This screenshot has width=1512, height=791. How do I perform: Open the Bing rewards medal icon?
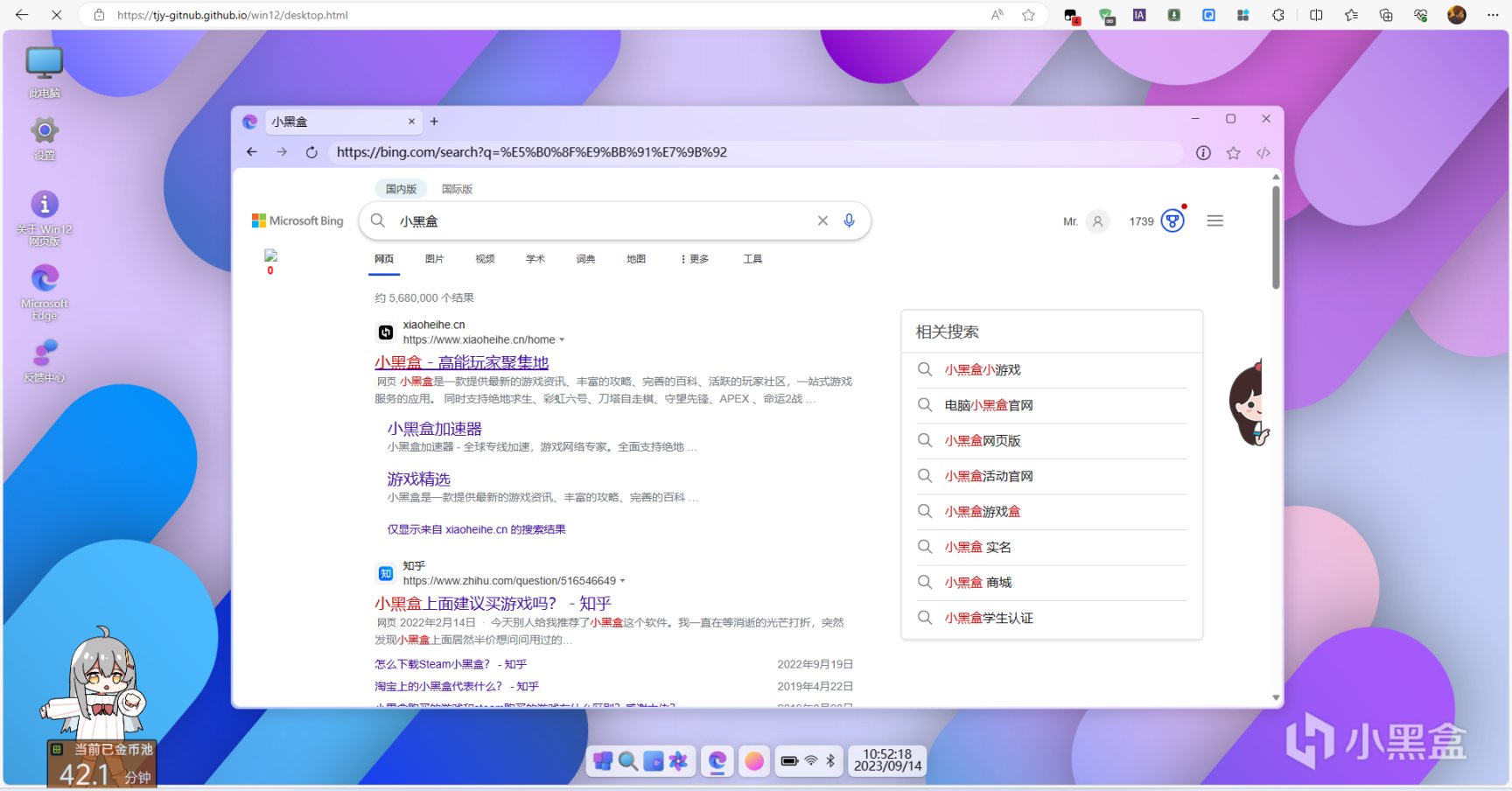tap(1172, 220)
